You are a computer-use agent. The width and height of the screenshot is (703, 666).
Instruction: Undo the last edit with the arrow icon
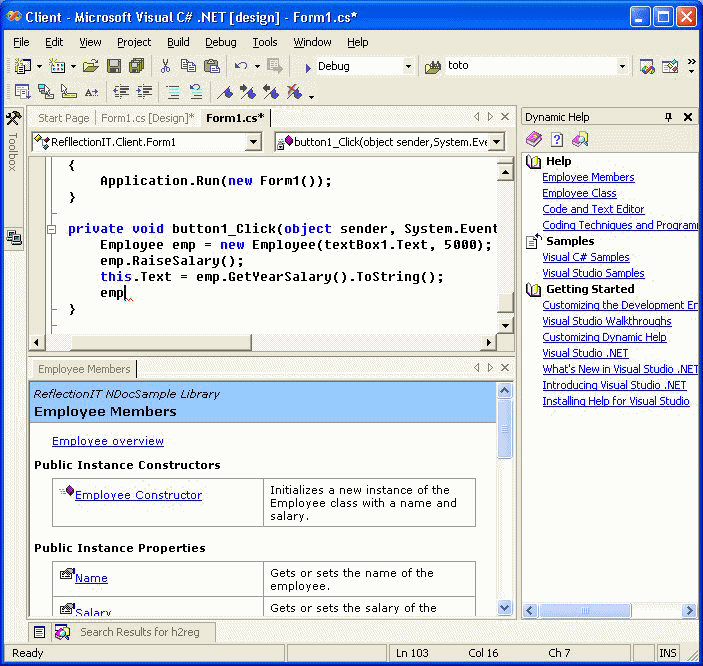point(241,66)
